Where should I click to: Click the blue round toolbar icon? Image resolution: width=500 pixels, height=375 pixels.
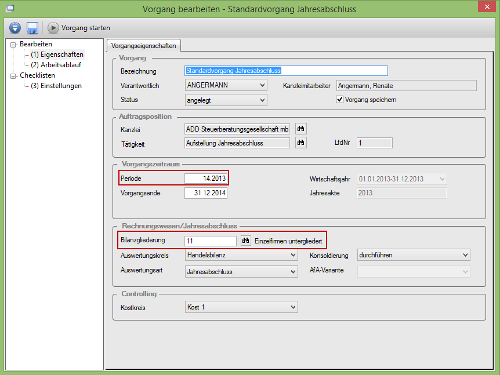tap(15, 28)
